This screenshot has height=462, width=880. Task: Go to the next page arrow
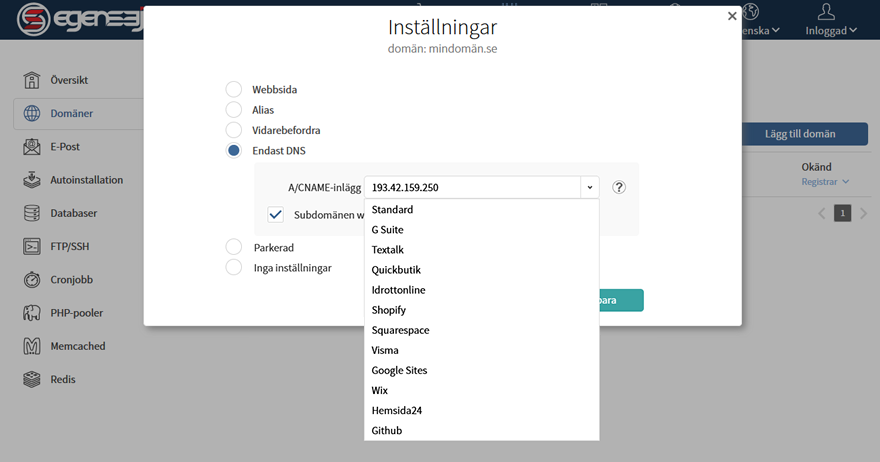863,213
